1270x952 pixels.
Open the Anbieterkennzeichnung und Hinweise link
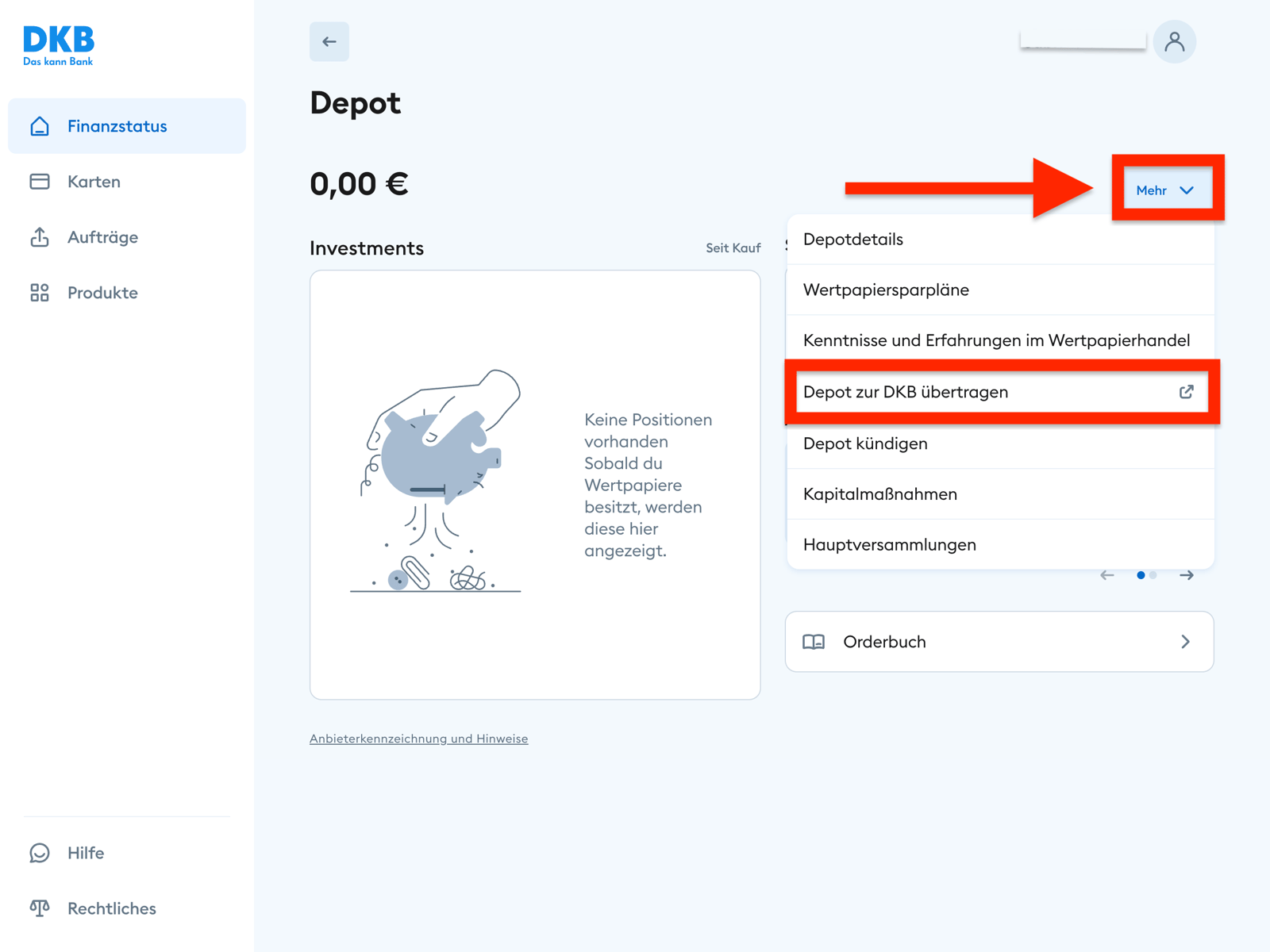pos(418,738)
